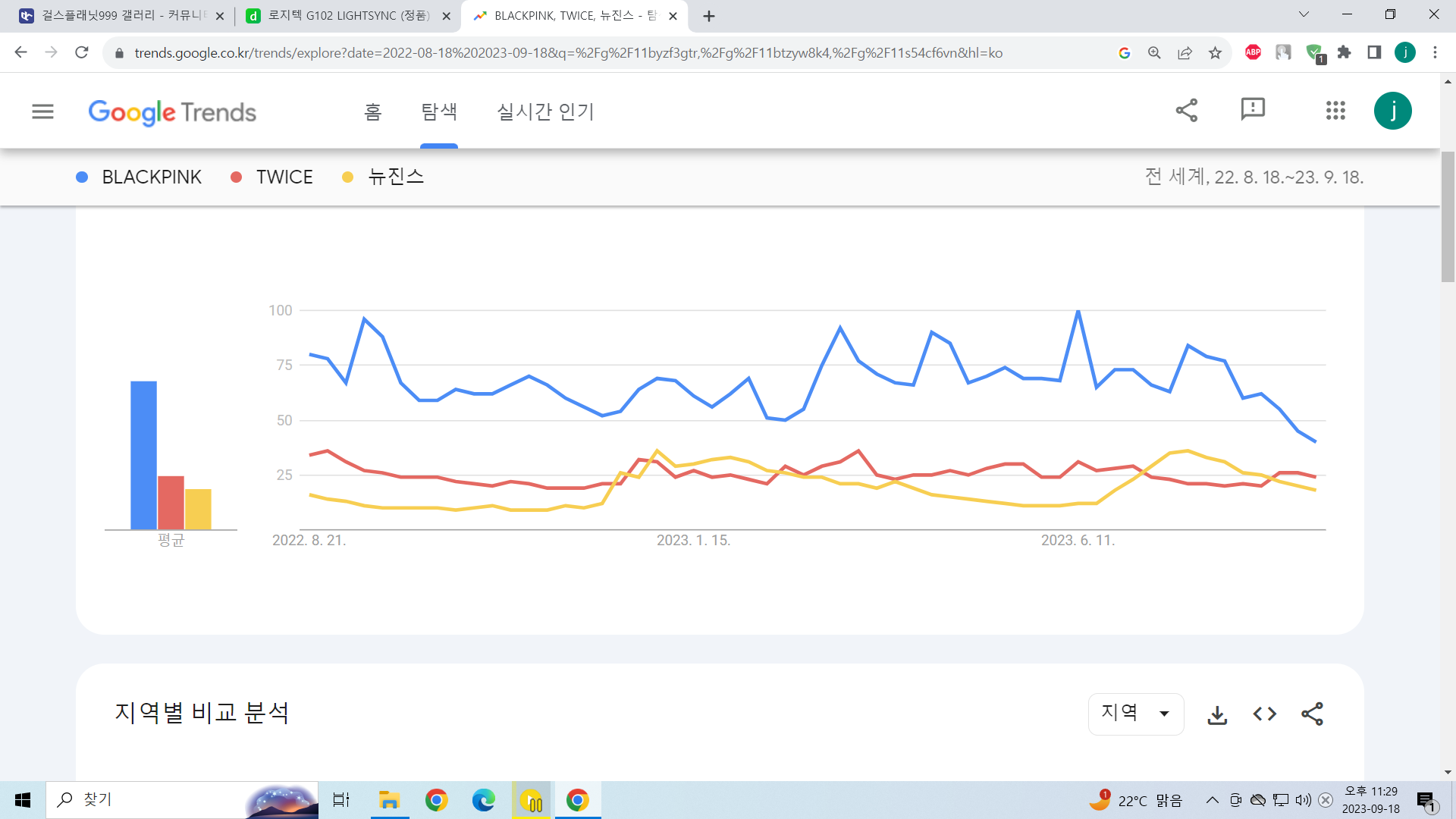Viewport: 1456px width, 819px height.
Task: Click the red TWICE average bar
Action: click(x=171, y=502)
